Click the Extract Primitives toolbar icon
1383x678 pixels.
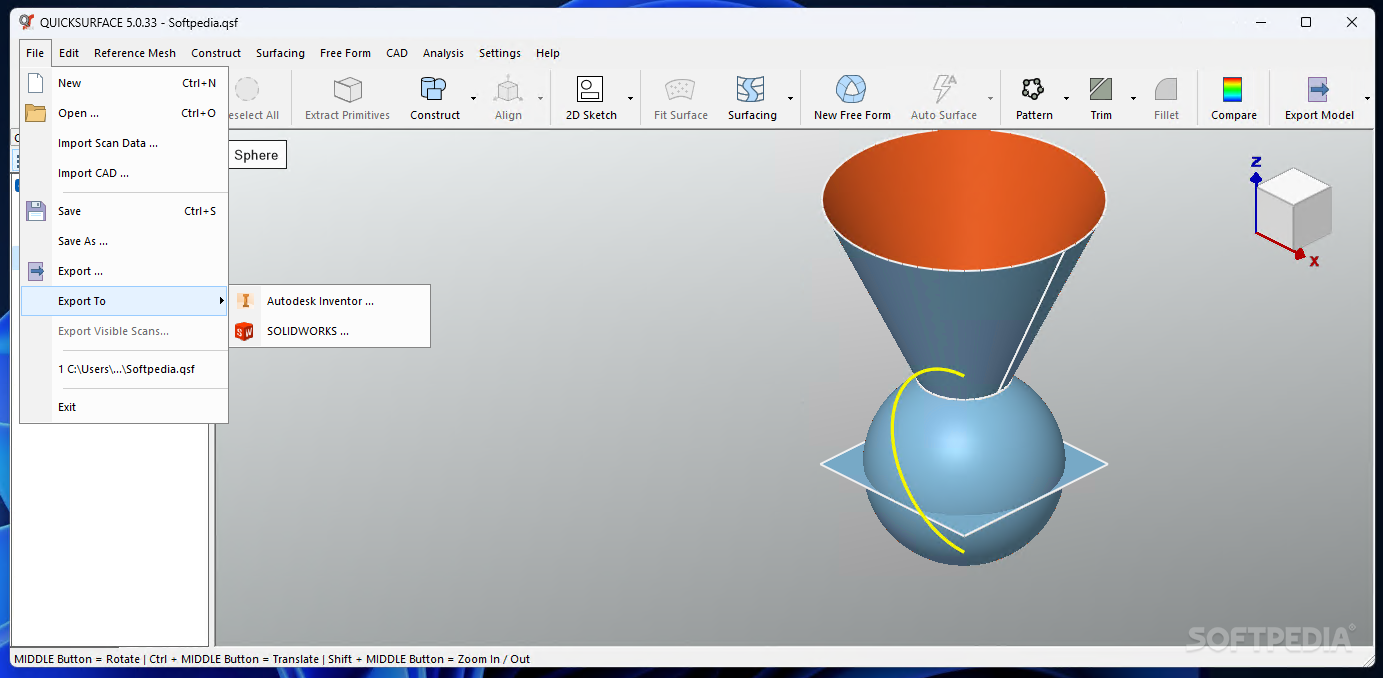click(347, 90)
